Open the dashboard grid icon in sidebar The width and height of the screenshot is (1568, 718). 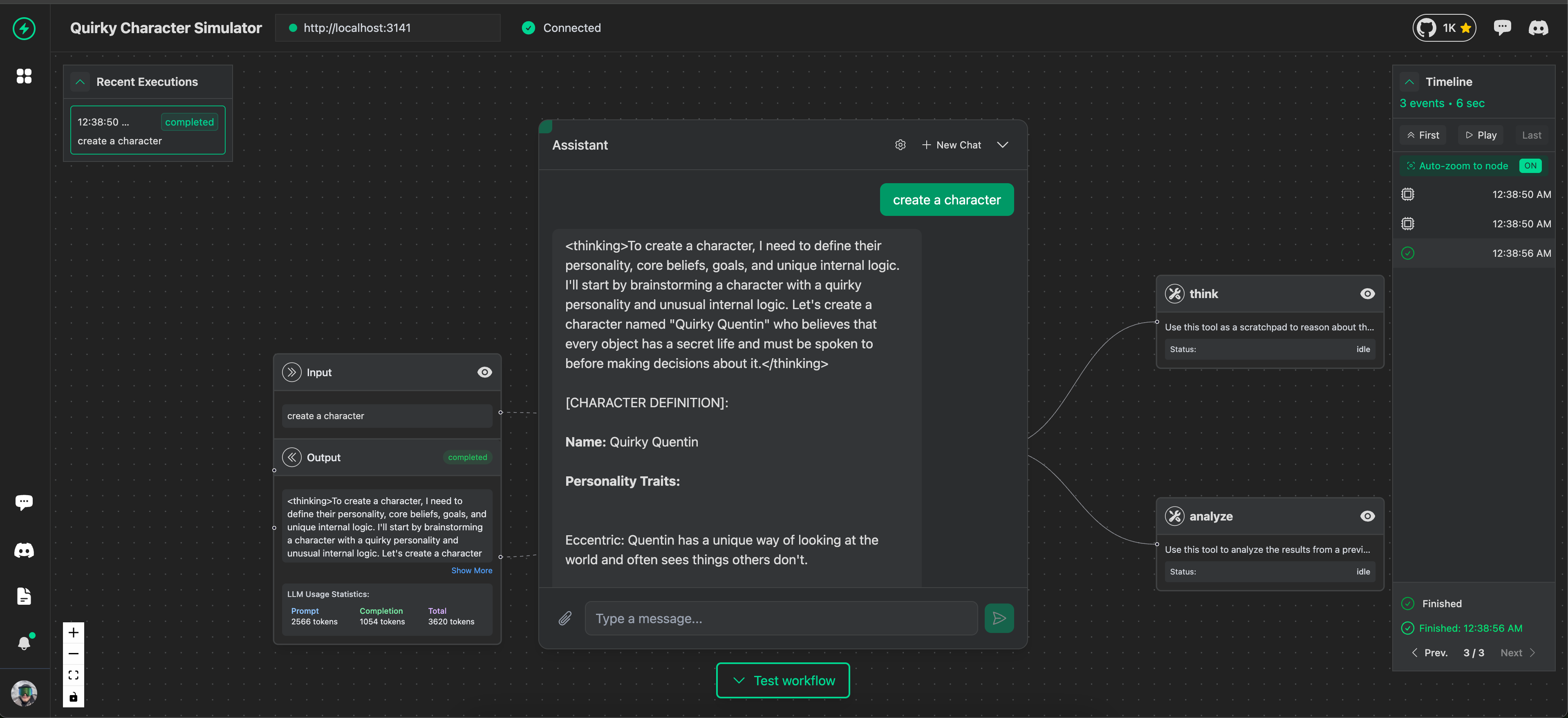pos(24,76)
